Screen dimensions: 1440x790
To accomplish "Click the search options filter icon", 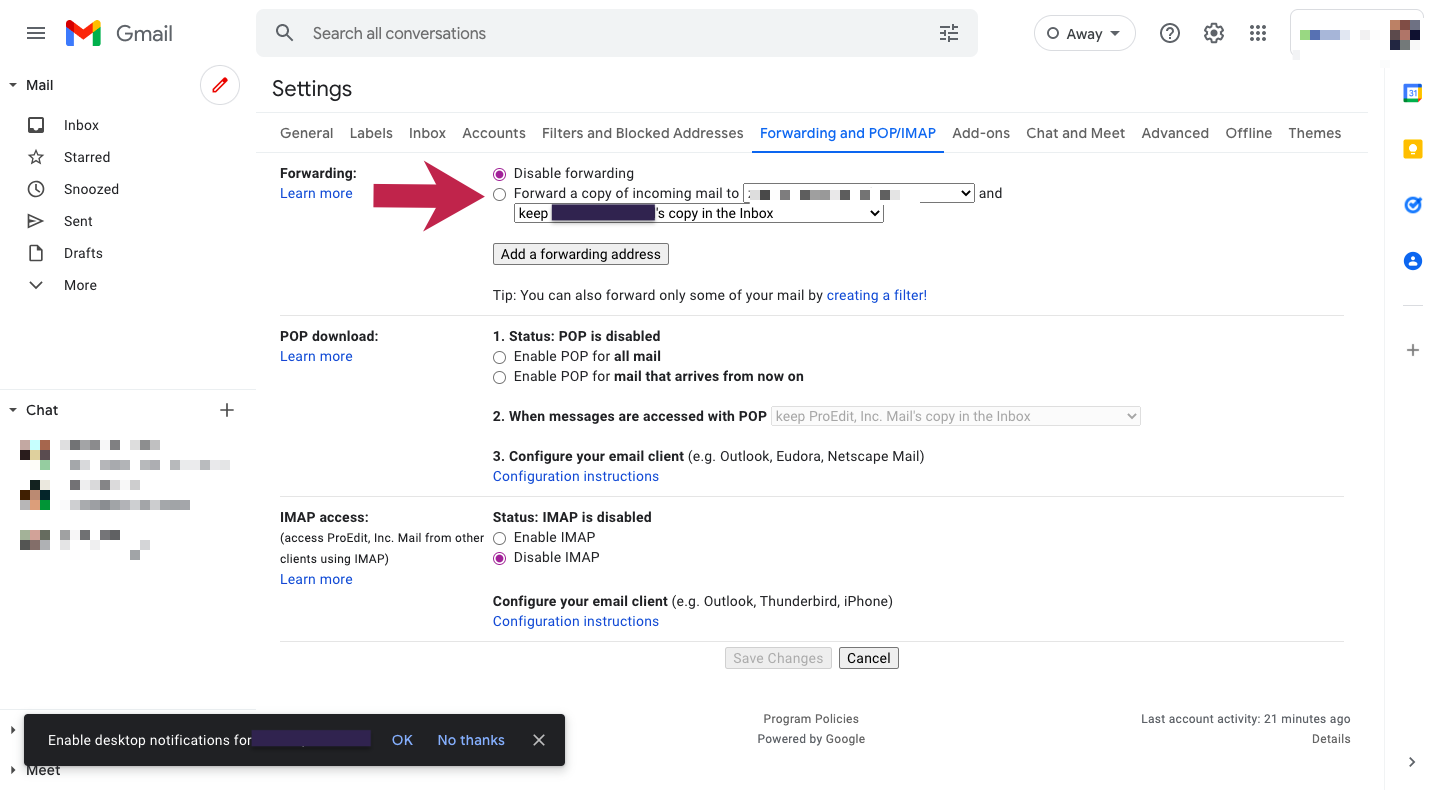I will [x=948, y=33].
